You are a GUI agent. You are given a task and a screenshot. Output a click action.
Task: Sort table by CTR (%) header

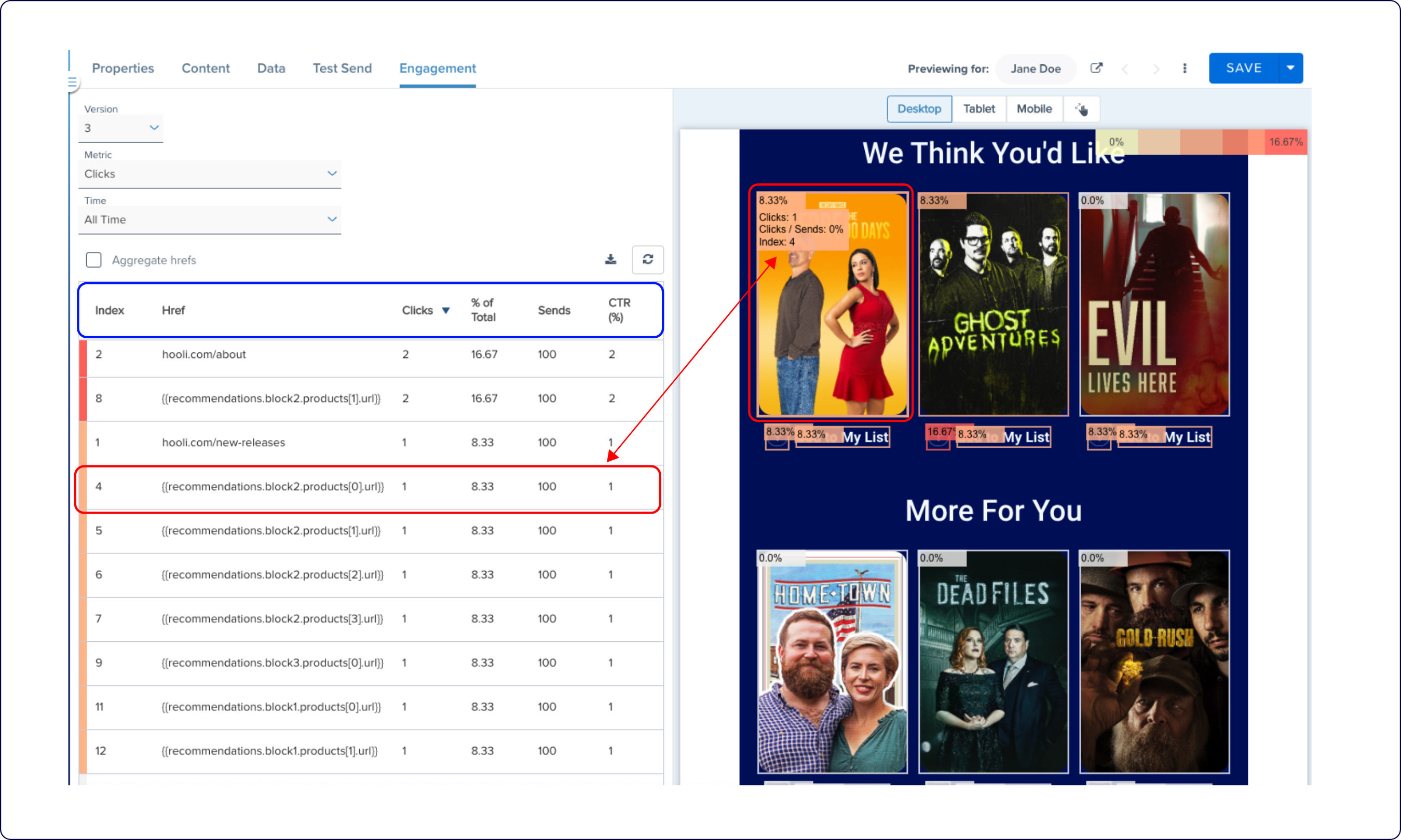619,310
